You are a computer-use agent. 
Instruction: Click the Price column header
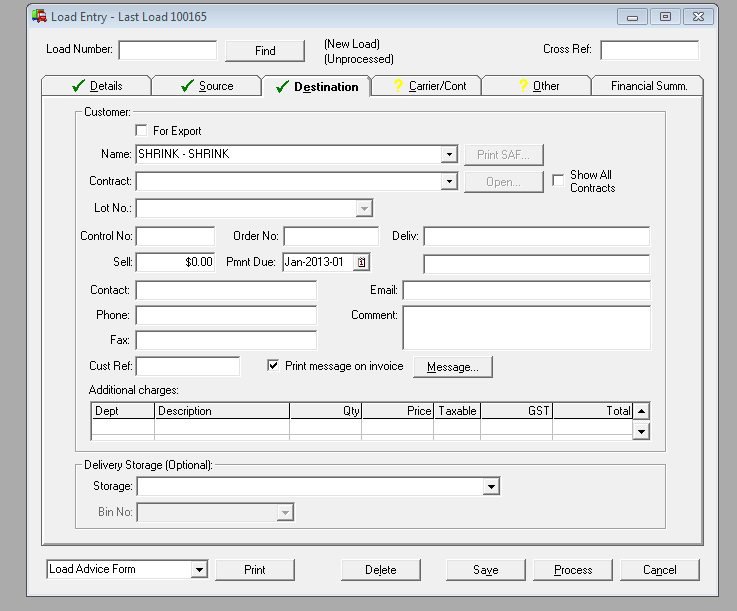click(x=398, y=411)
